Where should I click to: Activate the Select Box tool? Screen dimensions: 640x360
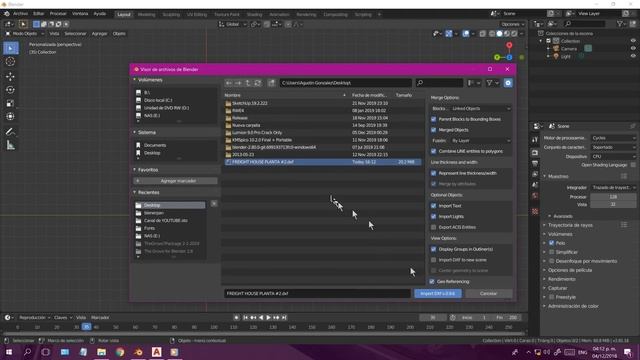pos(11,48)
